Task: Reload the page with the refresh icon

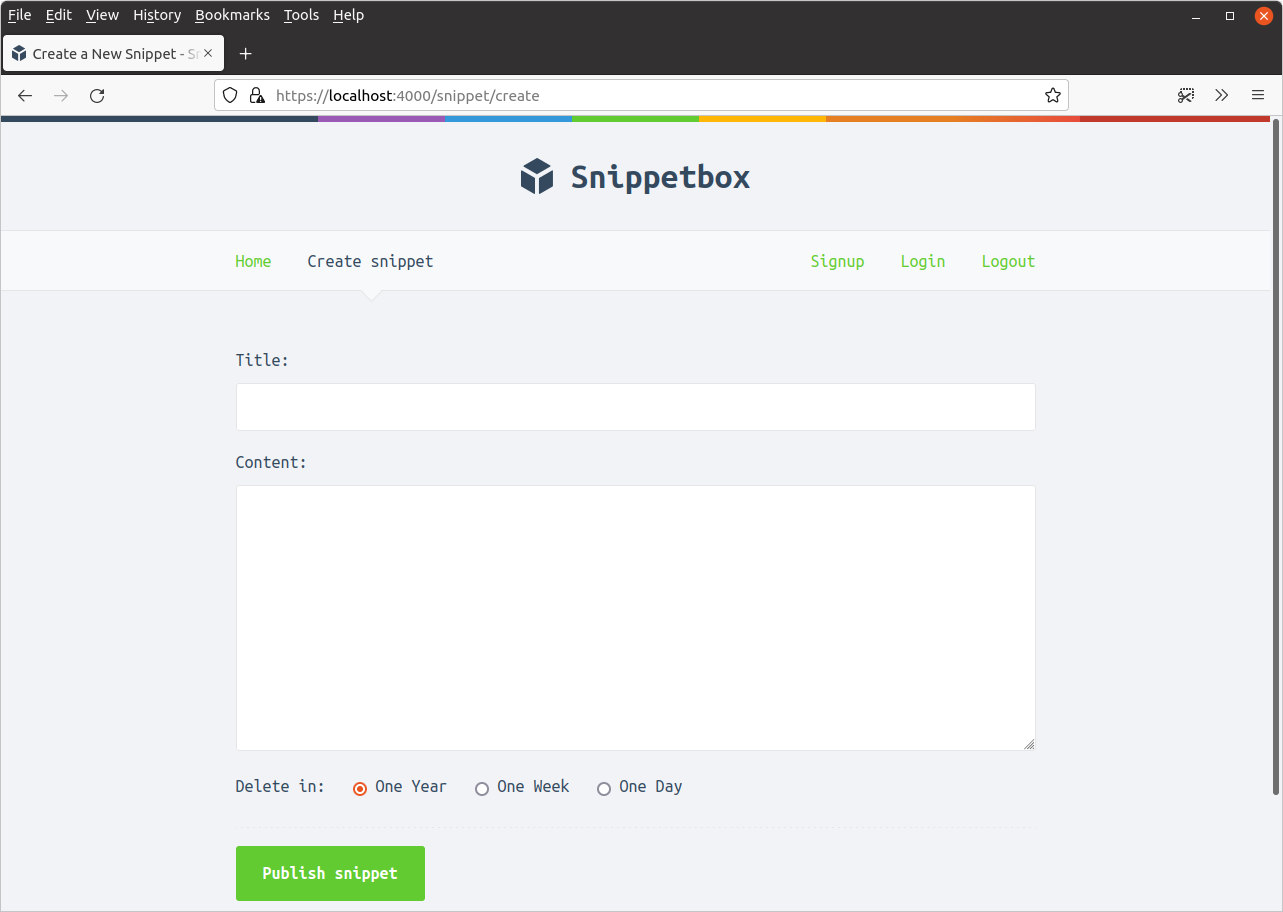Action: [x=97, y=96]
